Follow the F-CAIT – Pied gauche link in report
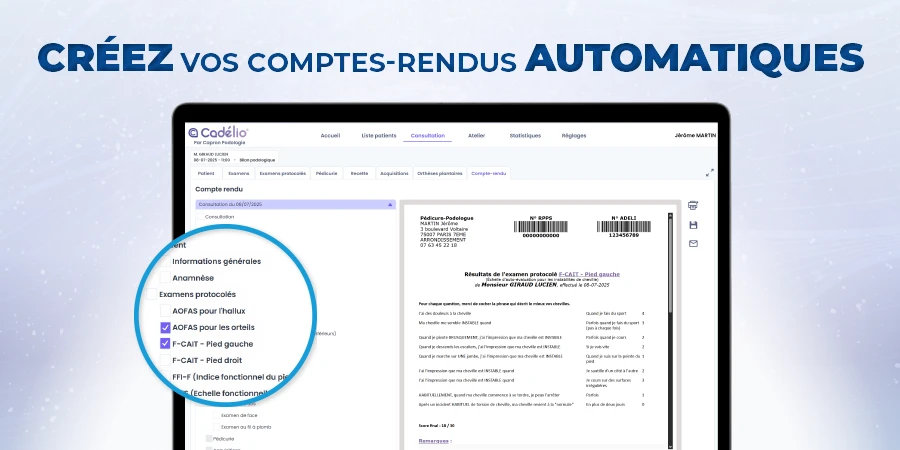 pos(589,274)
